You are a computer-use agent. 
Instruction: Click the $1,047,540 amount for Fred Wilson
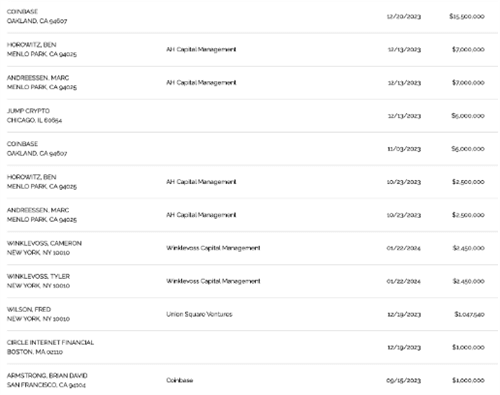pyautogui.click(x=469, y=314)
